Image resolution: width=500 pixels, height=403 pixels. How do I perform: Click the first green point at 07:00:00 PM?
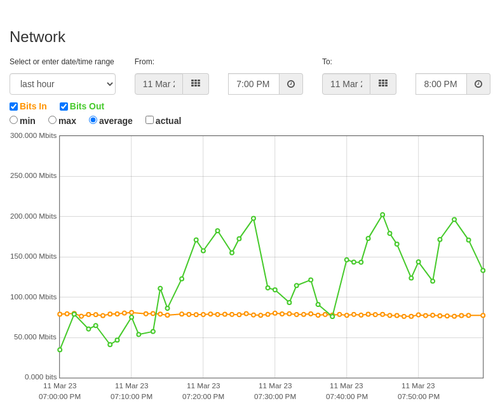tap(60, 350)
